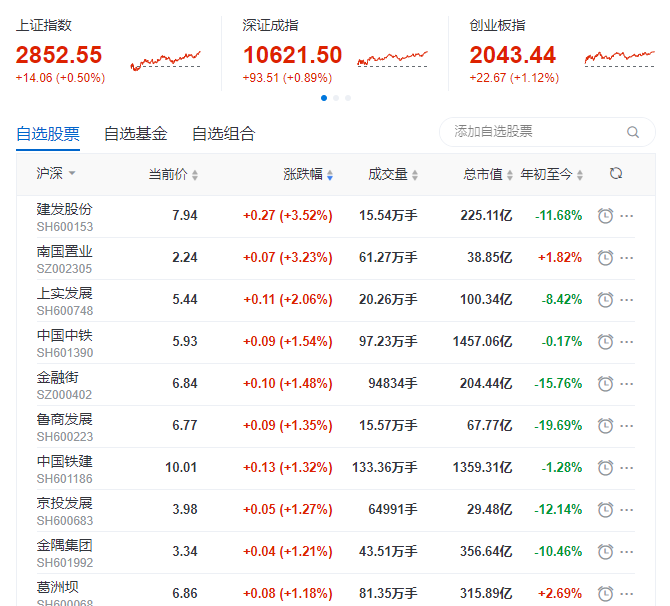Click price 10.01 of 中国铁建
The height and width of the screenshot is (606, 670).
point(181,468)
